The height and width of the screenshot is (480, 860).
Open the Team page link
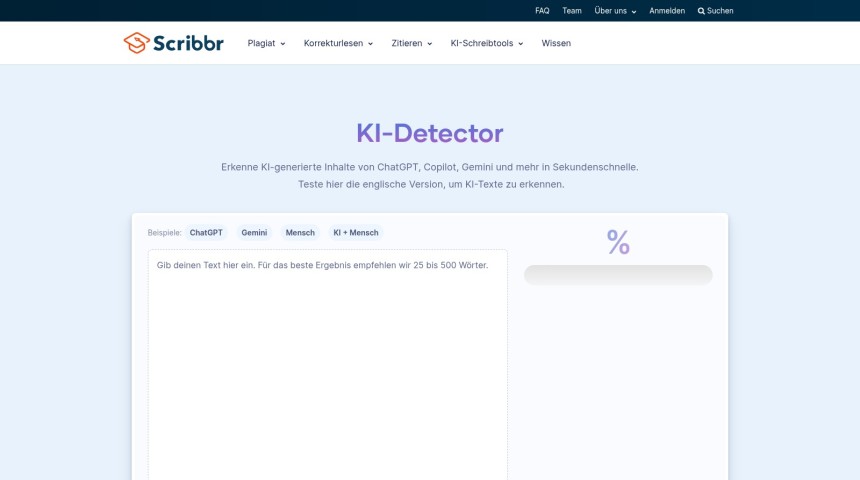[x=572, y=11]
